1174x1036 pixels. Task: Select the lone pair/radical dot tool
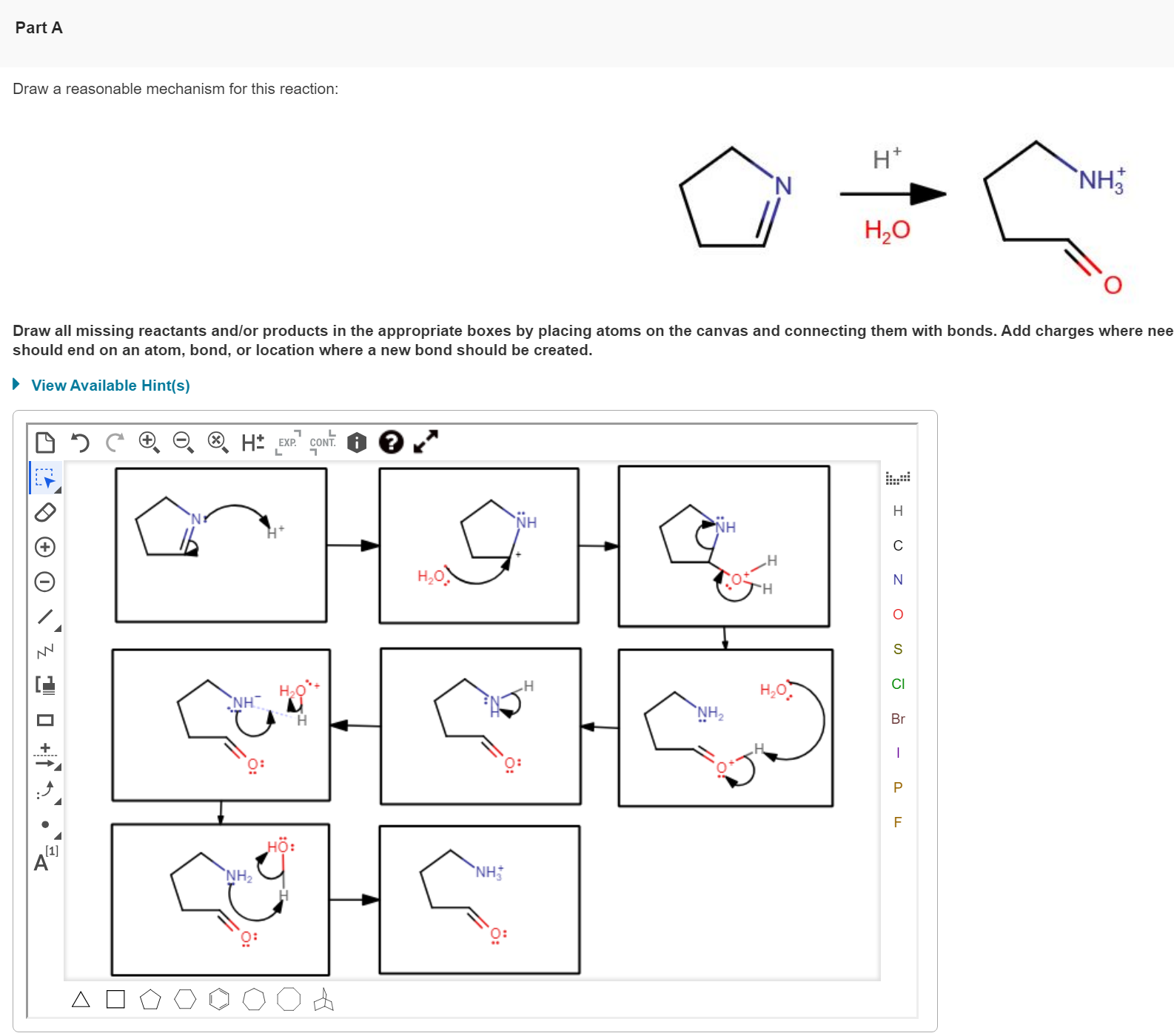click(45, 824)
